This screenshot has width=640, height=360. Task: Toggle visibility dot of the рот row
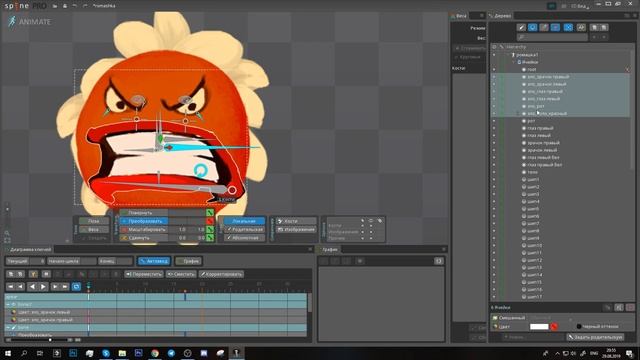[494, 121]
